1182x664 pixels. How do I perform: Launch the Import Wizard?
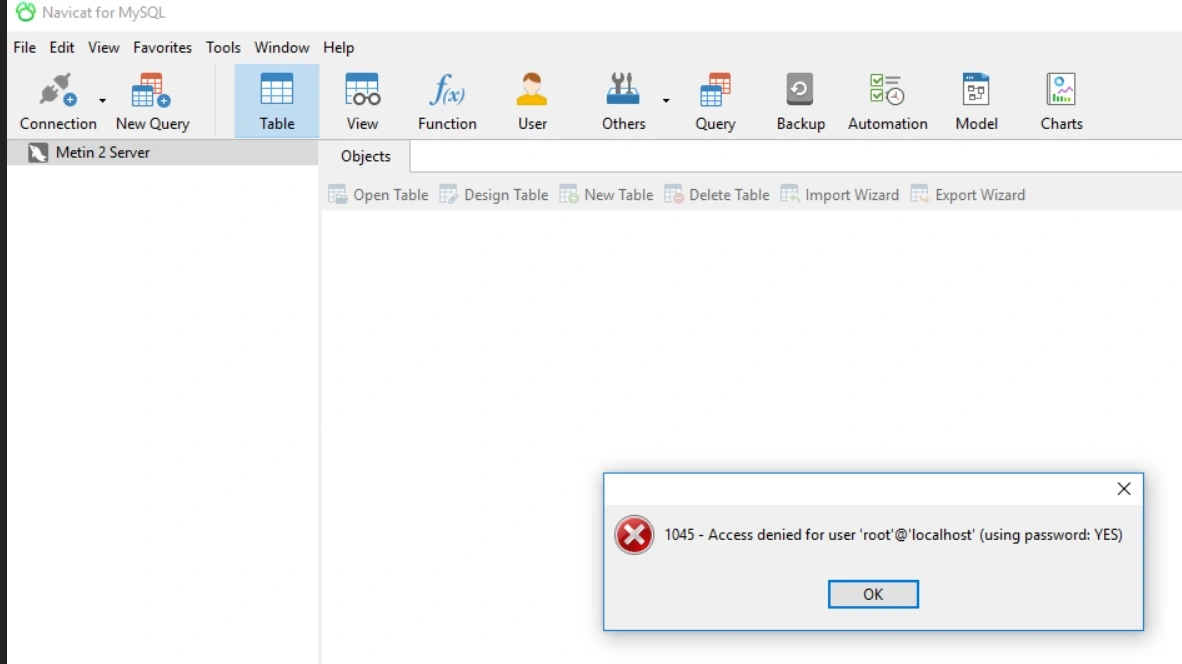pos(840,195)
